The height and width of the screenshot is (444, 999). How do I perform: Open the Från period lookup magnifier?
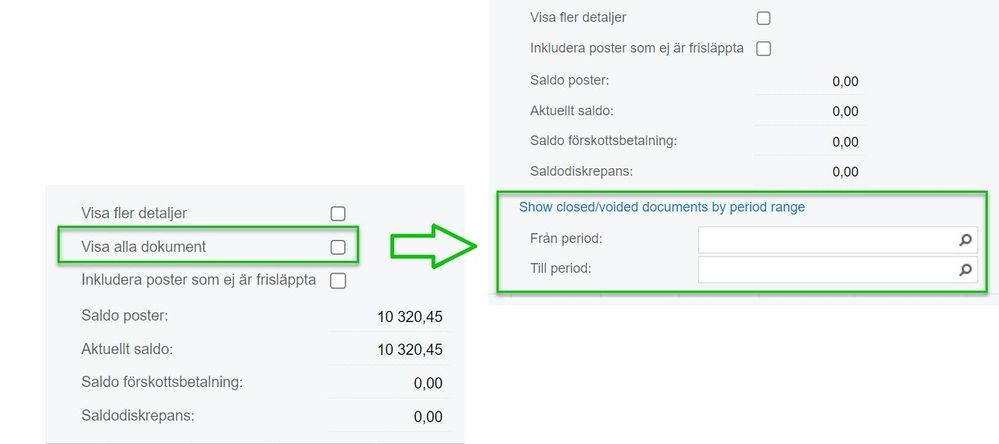(965, 240)
